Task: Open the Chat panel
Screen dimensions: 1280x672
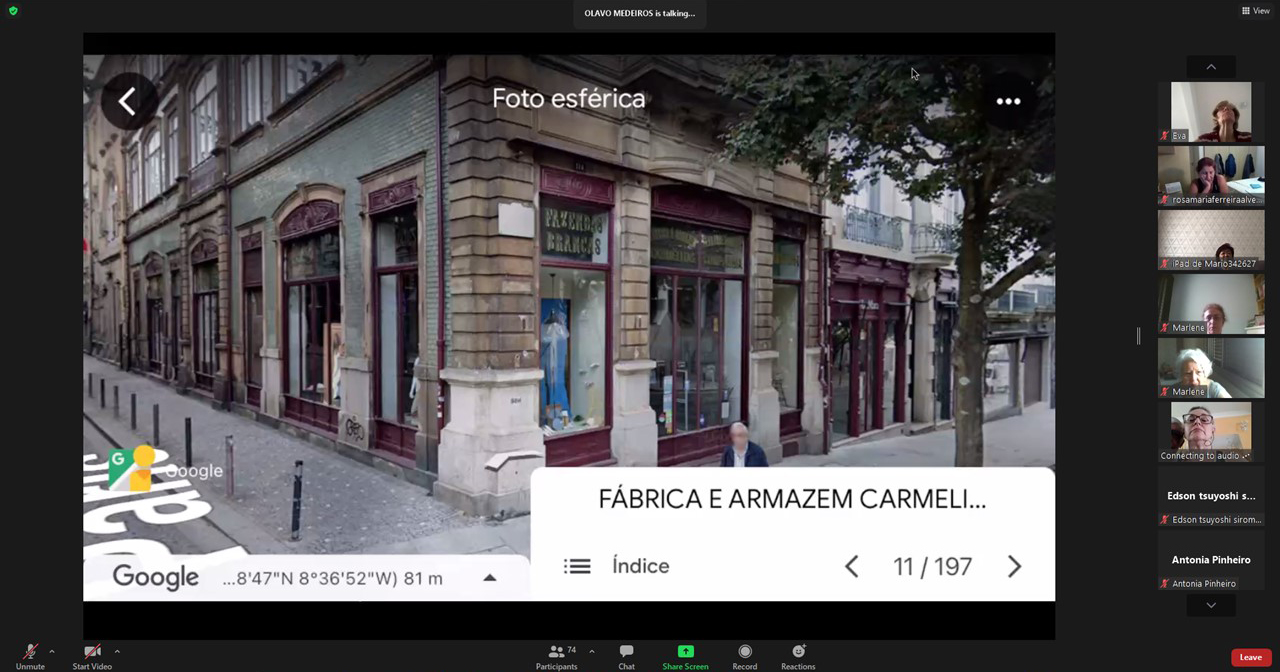Action: tap(626, 656)
